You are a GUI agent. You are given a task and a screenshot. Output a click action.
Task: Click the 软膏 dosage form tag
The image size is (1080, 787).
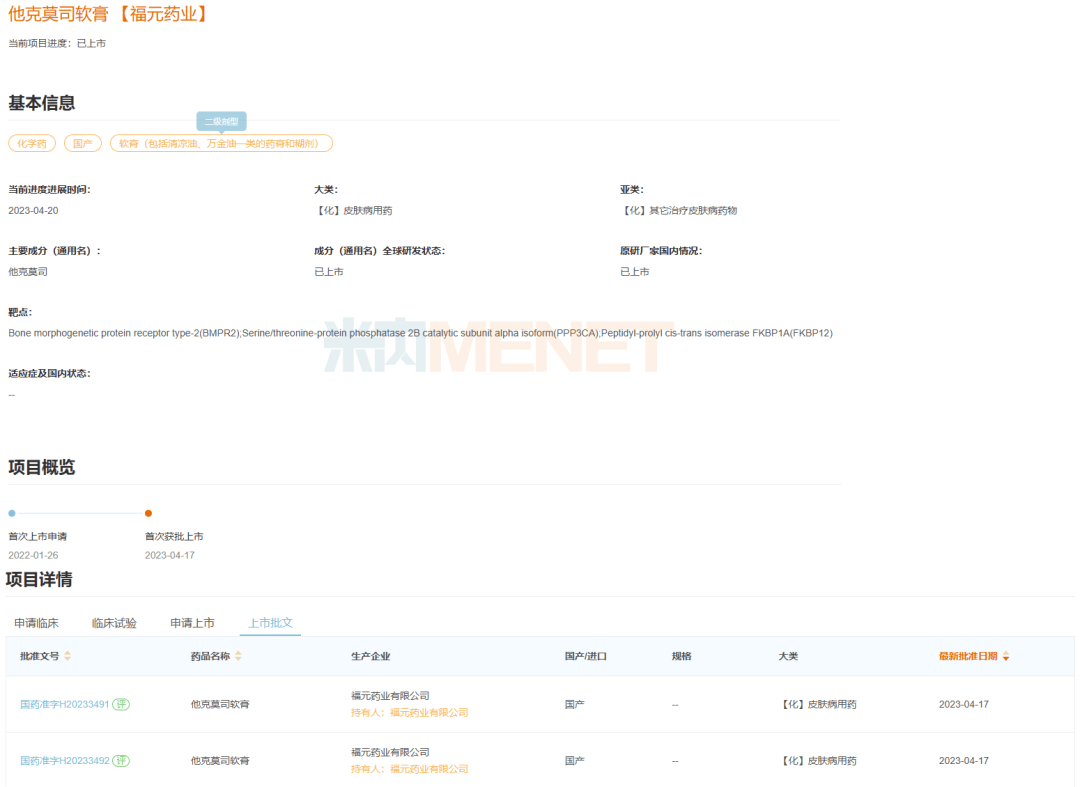(x=220, y=144)
